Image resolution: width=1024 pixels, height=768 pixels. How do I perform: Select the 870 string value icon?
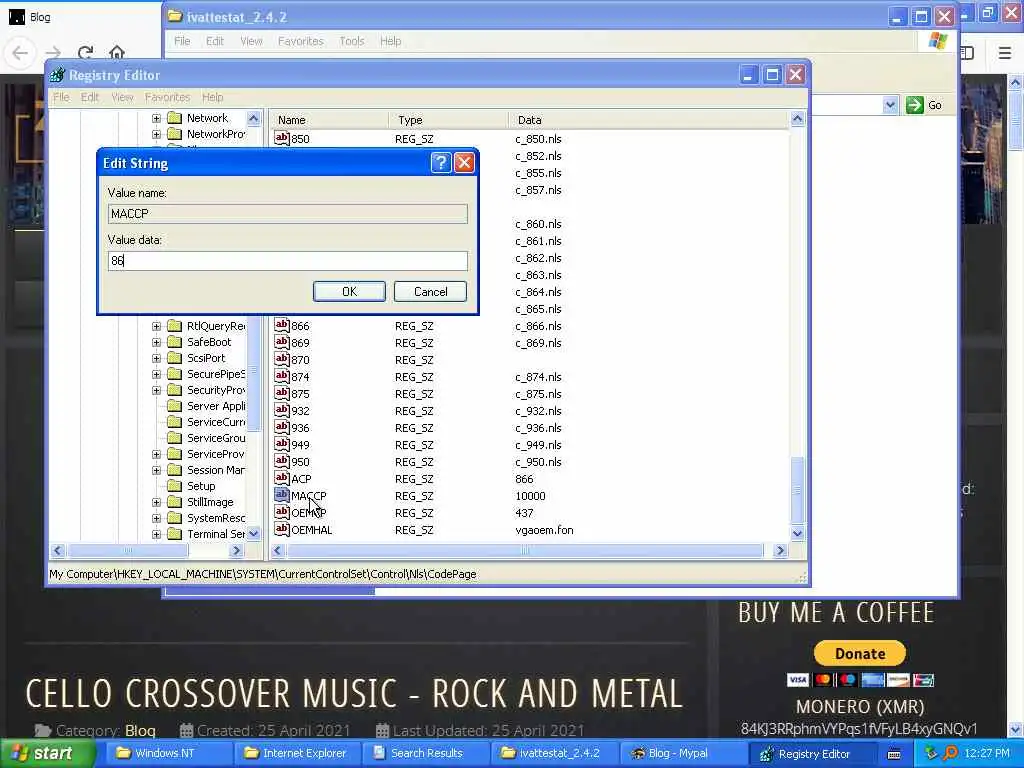click(281, 359)
